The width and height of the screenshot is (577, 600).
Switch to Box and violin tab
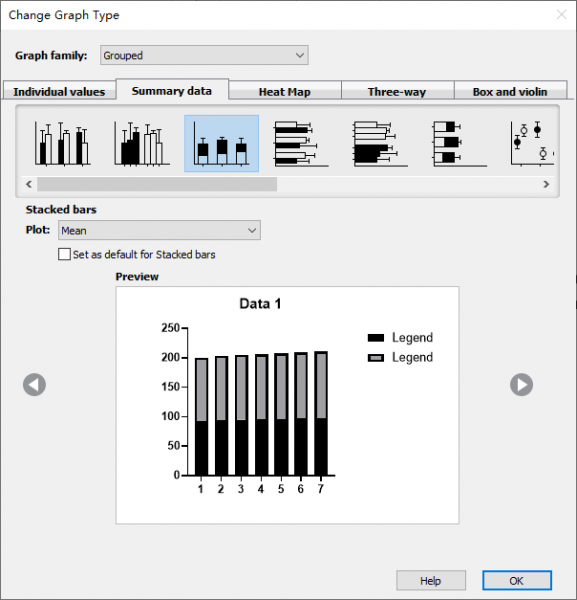[x=510, y=91]
